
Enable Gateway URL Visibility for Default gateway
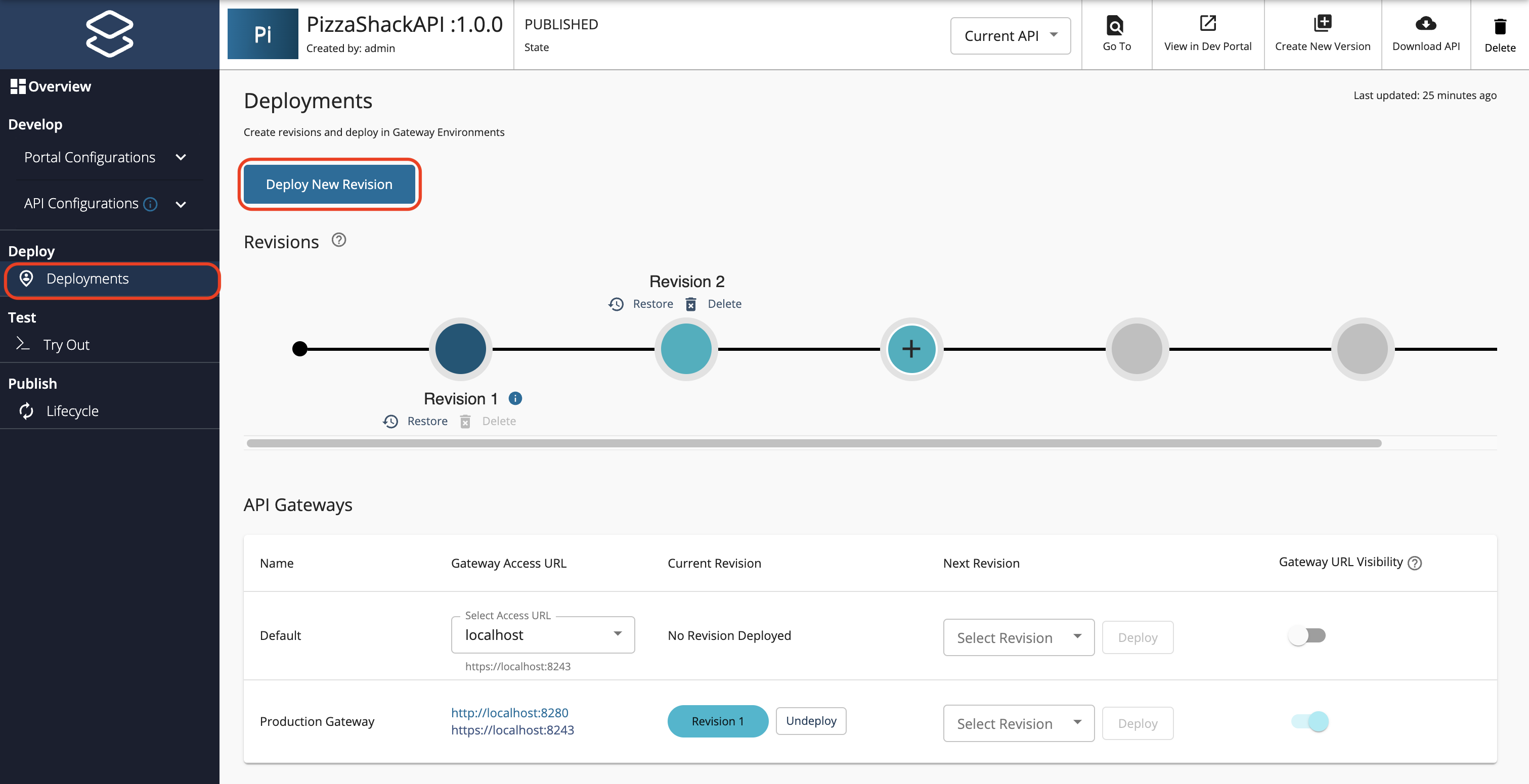tap(1307, 635)
